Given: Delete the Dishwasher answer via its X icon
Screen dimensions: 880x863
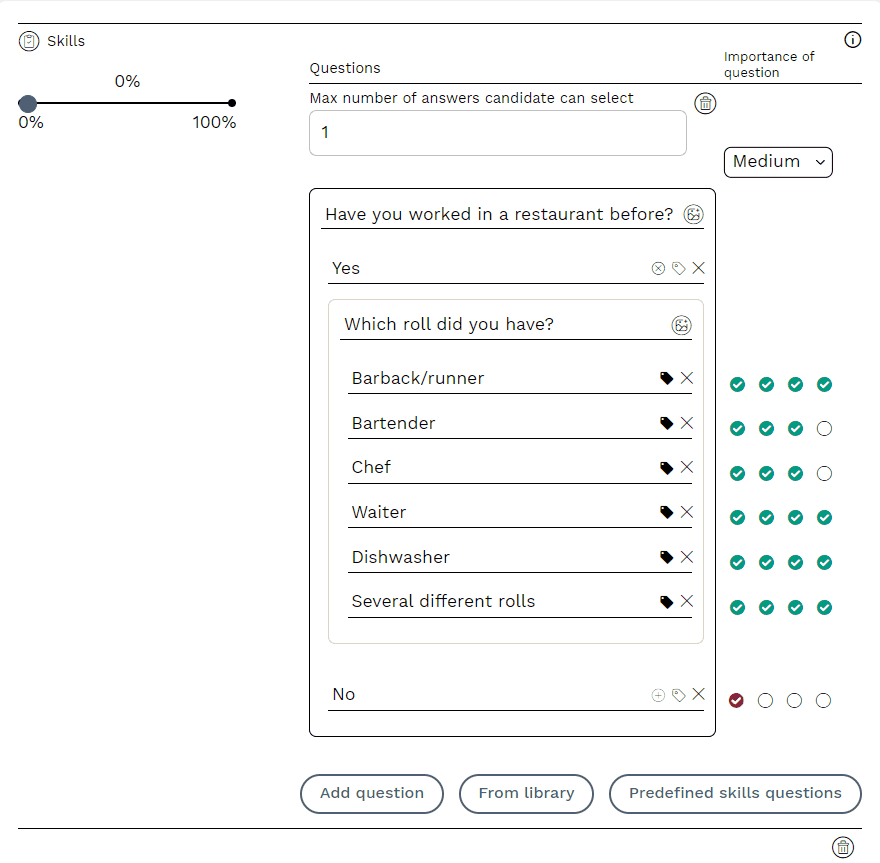Looking at the screenshot, I should point(687,557).
